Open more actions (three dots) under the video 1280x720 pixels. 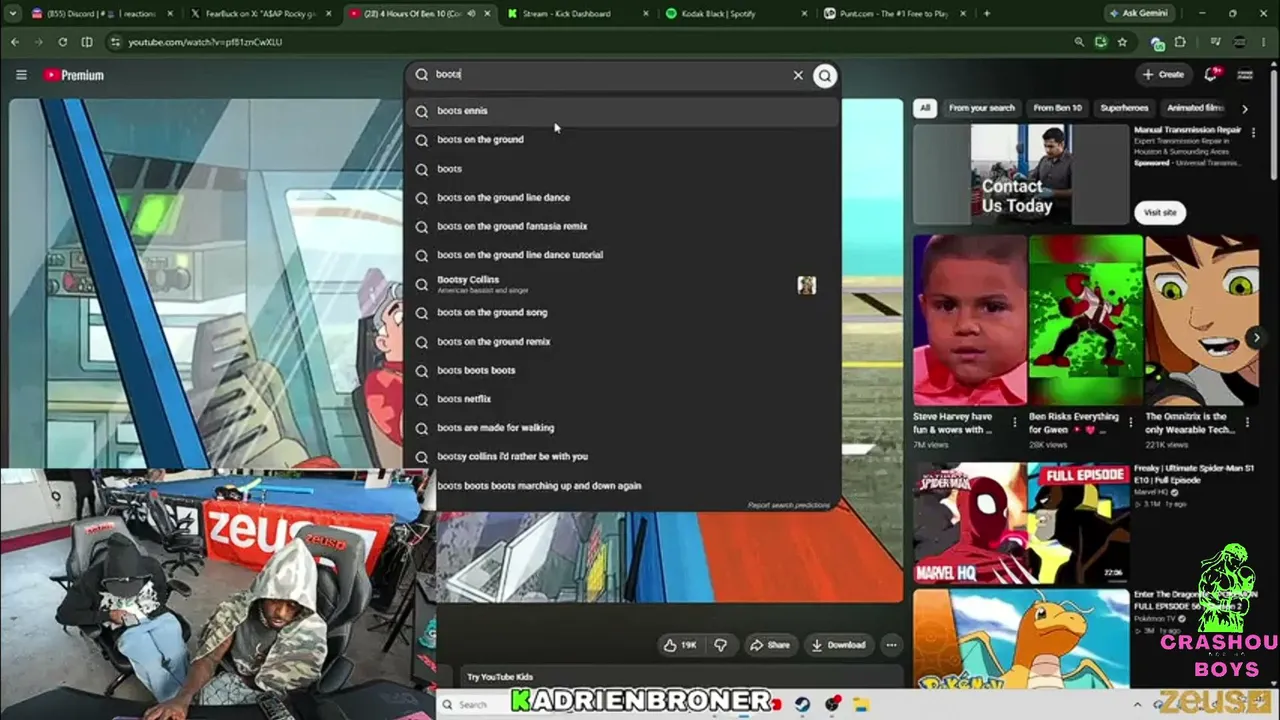point(891,645)
